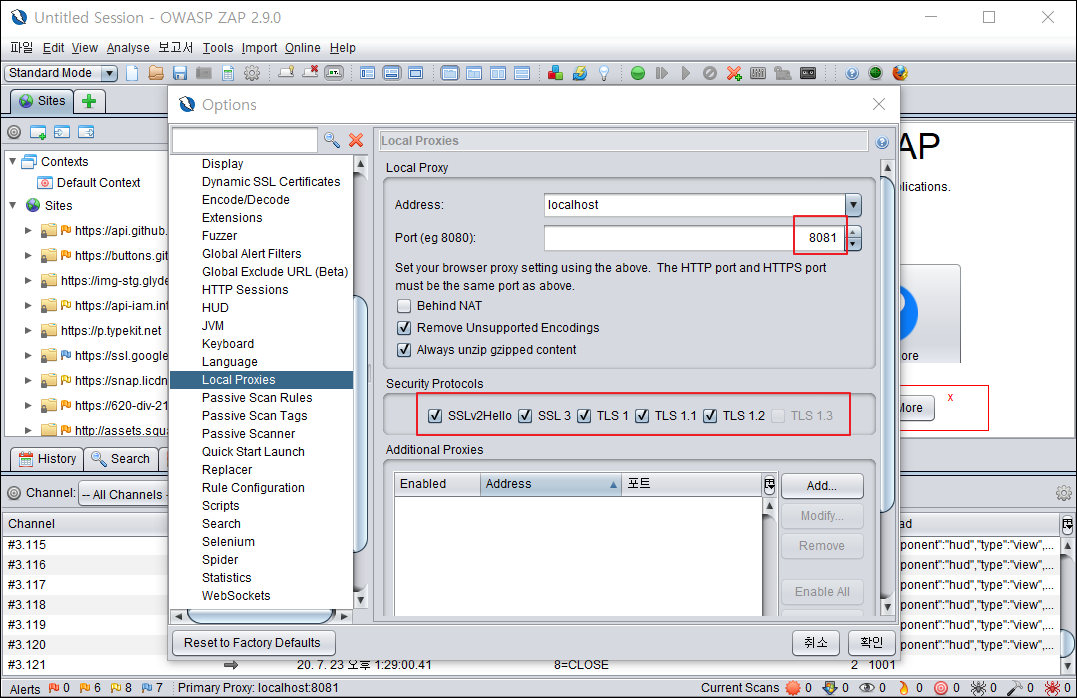Open Local Proxies help question mark icon
This screenshot has width=1077, height=698.
coord(882,142)
